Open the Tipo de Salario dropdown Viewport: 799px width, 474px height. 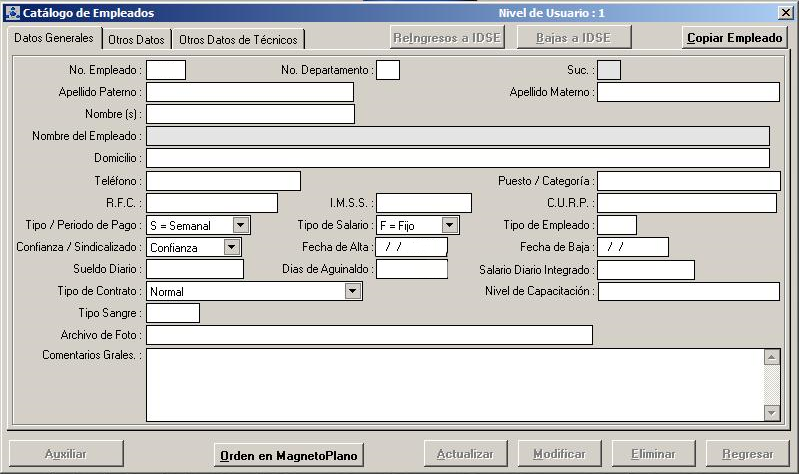click(450, 226)
